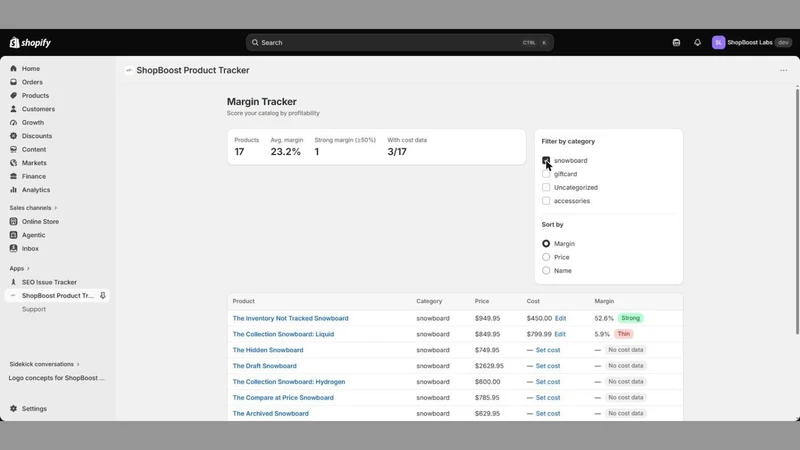Click the Shopify logo

(x=30, y=42)
